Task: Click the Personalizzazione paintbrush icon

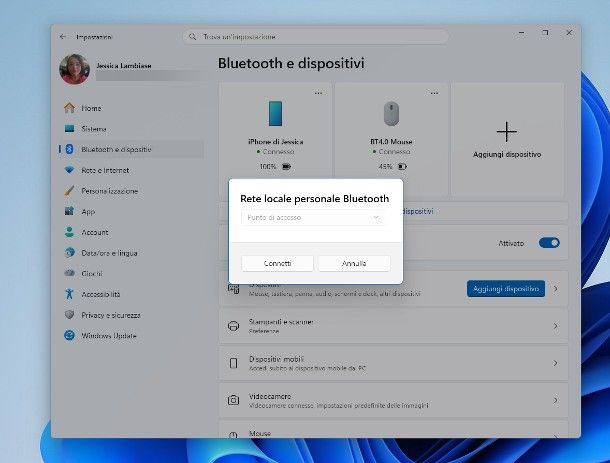Action: coord(70,191)
